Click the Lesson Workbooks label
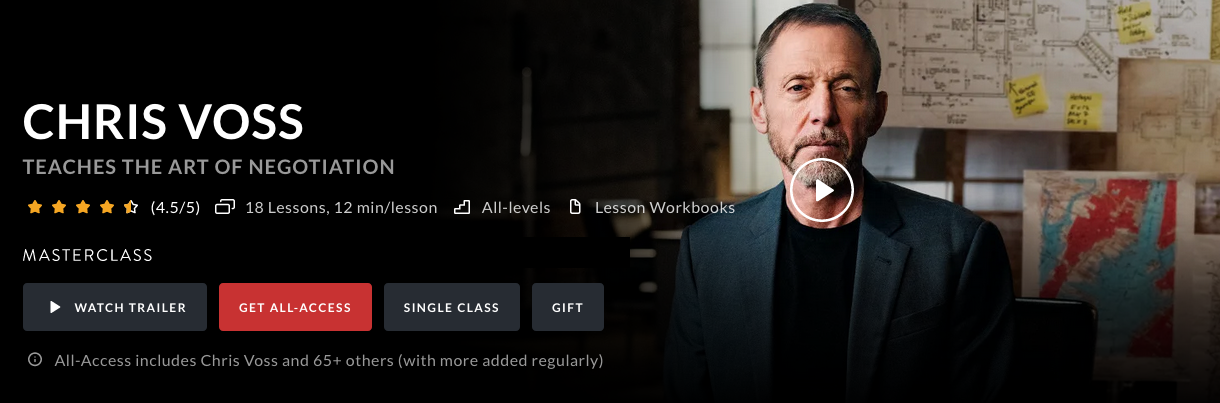The width and height of the screenshot is (1220, 403). click(665, 208)
